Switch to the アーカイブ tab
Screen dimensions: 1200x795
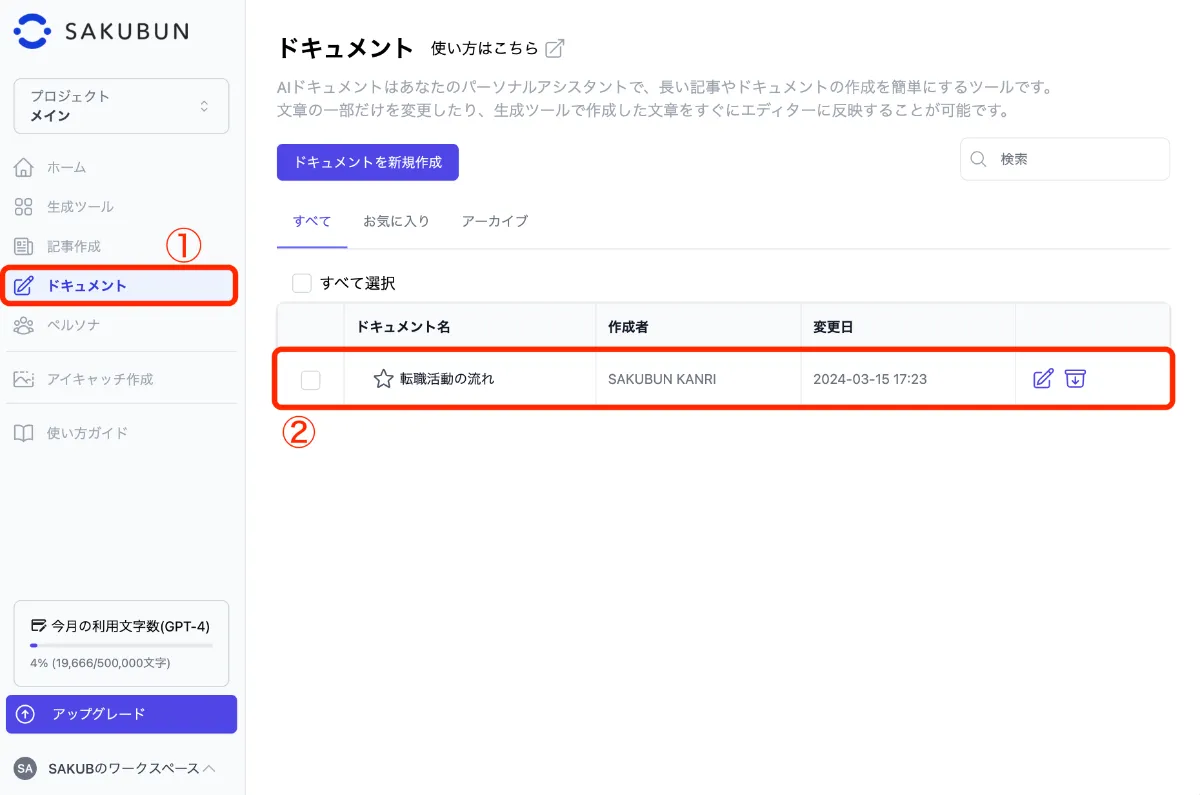coord(494,221)
